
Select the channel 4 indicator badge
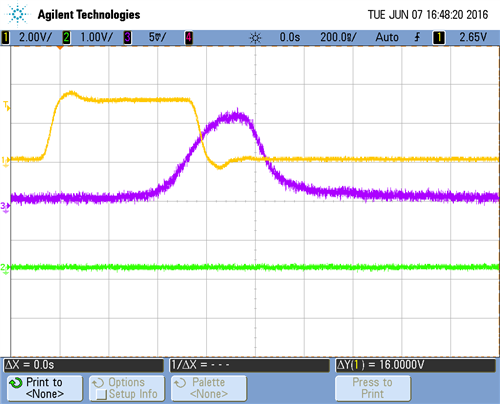189,37
